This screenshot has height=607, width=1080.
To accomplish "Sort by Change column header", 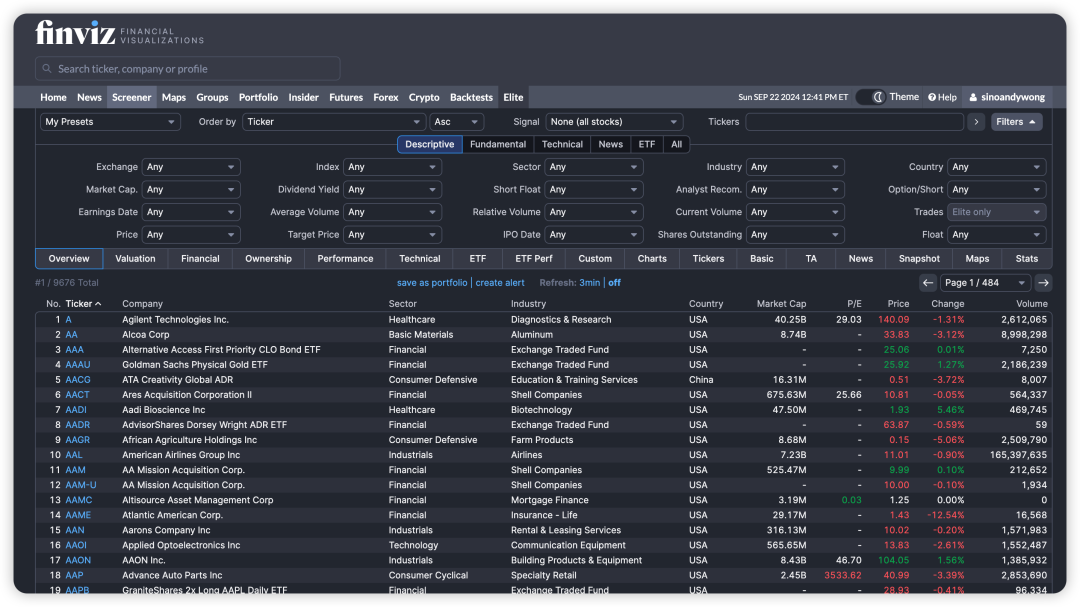I will [x=948, y=304].
